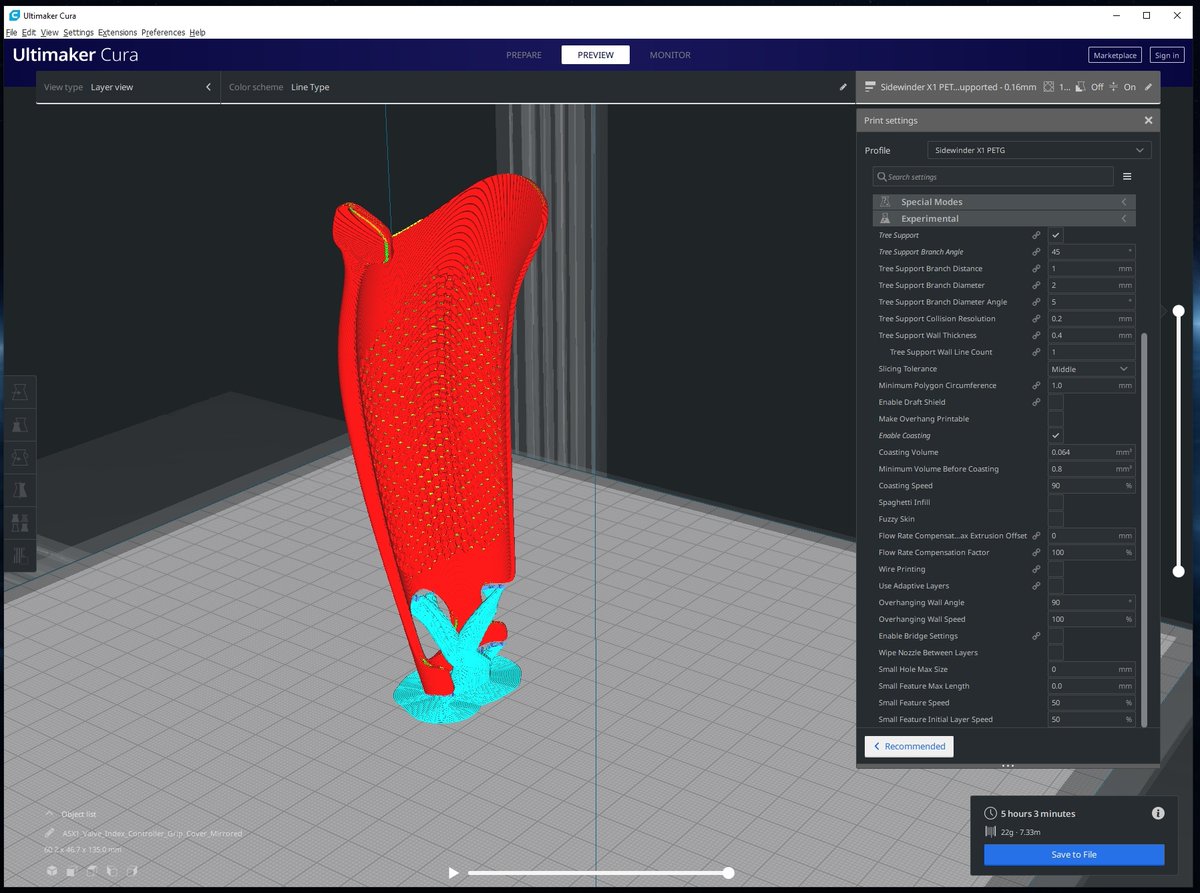Click the Overhanging Wall Angle field
This screenshot has height=893, width=1200.
(x=1091, y=602)
